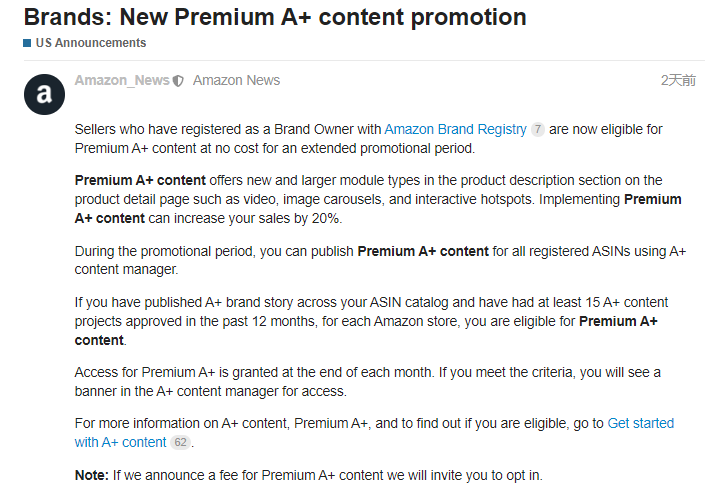Click bold "Premium A+ content" before "for all registered ASINs"
This screenshot has height=491, width=716.
pos(423,251)
